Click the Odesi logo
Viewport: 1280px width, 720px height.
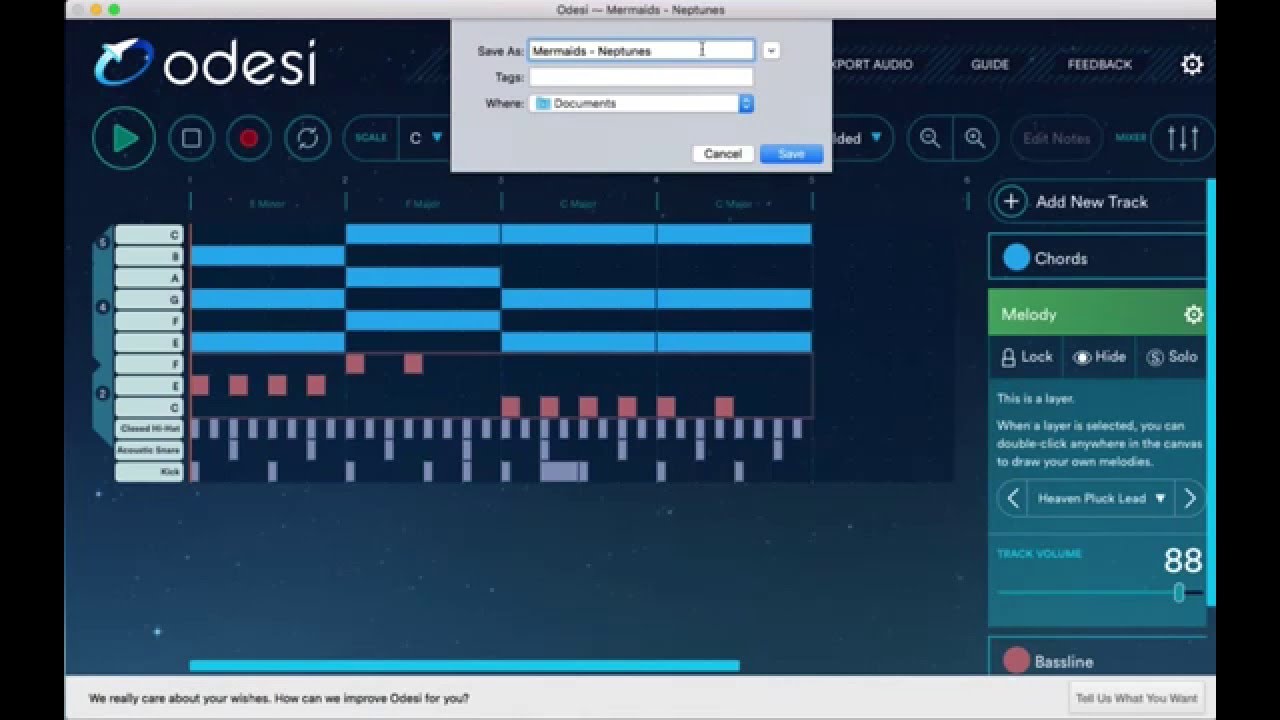coord(205,63)
